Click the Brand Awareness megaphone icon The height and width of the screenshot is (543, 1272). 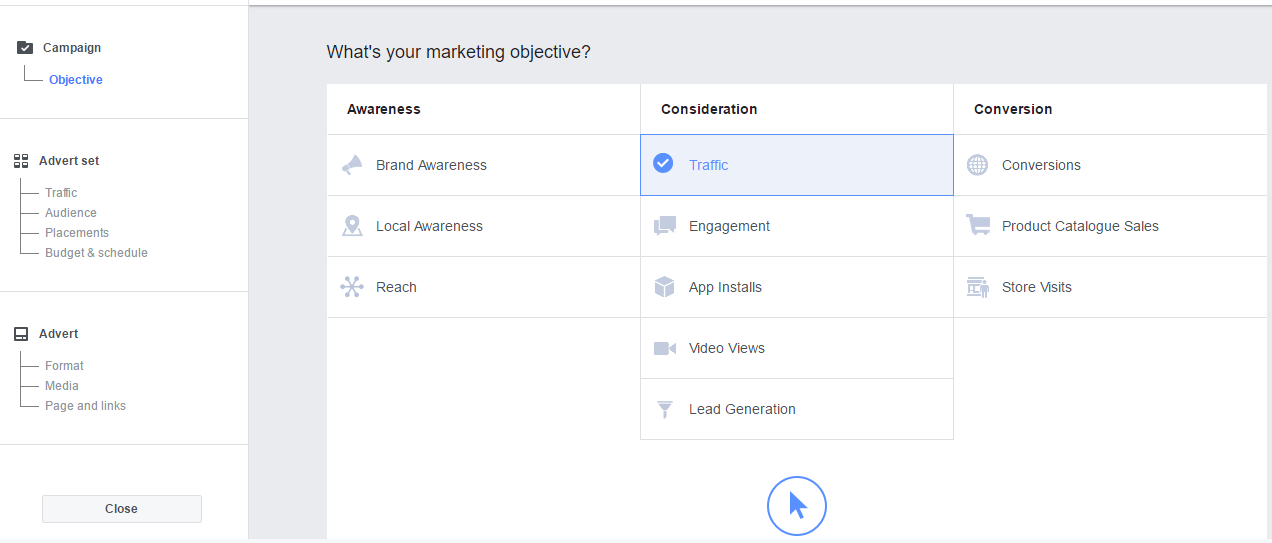352,165
